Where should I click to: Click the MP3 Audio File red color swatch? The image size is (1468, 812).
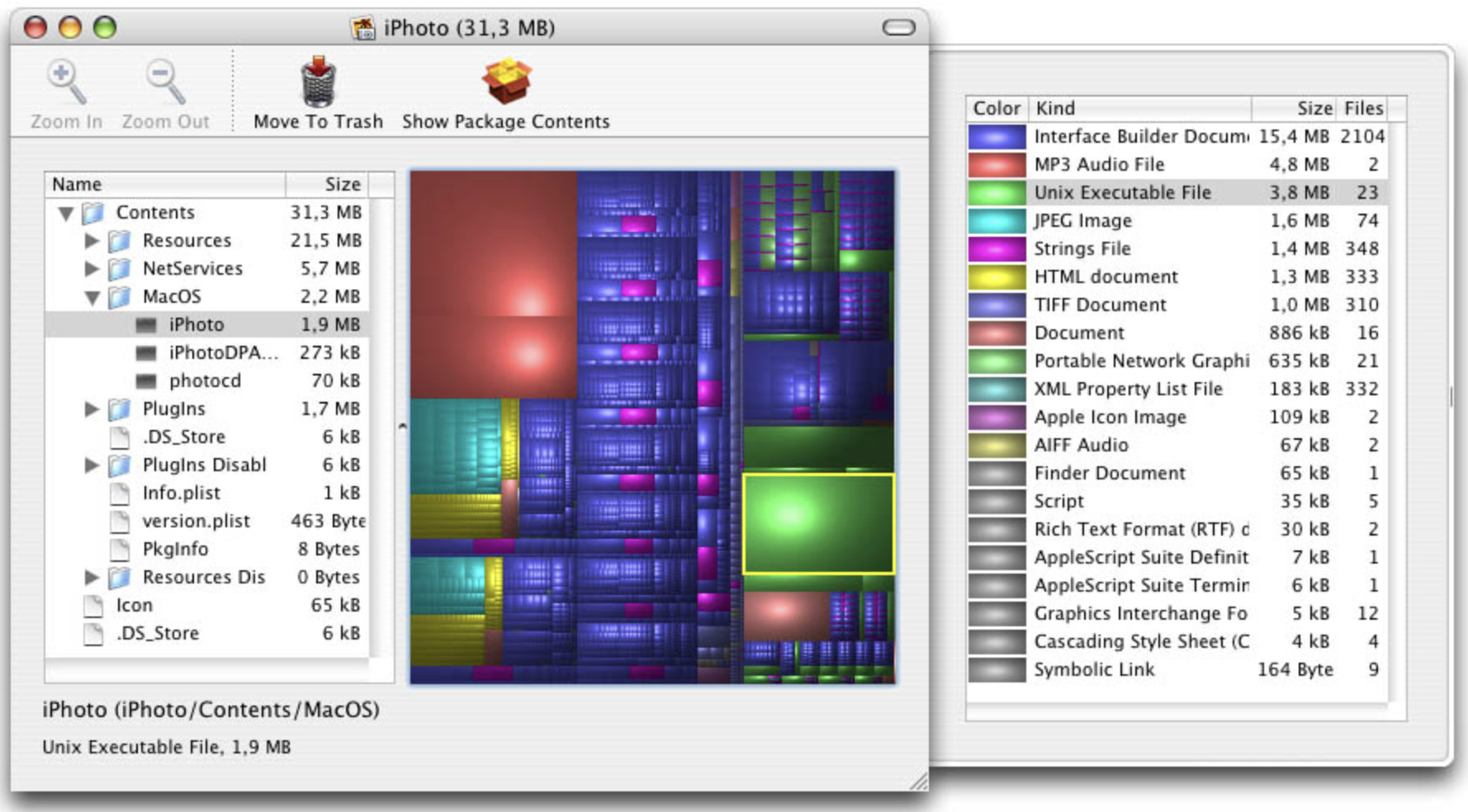click(x=996, y=164)
